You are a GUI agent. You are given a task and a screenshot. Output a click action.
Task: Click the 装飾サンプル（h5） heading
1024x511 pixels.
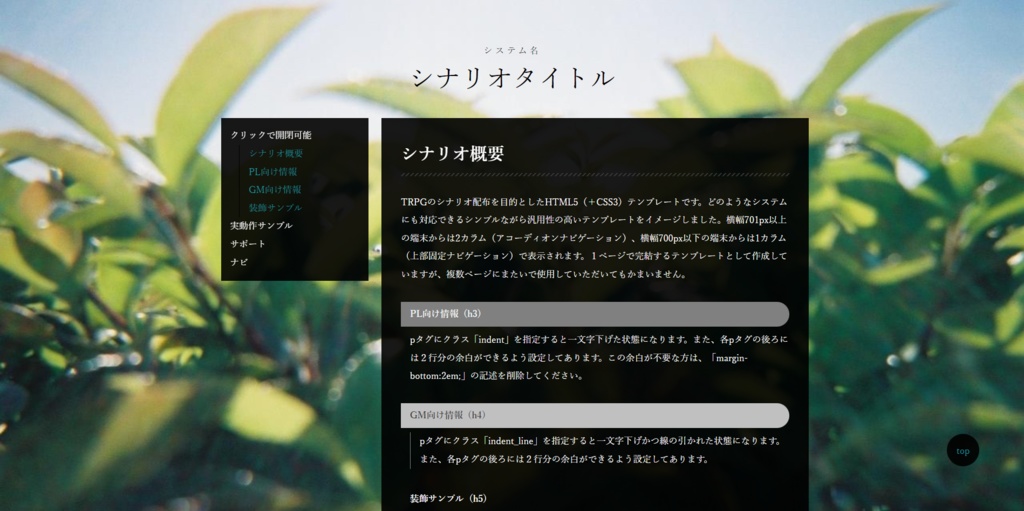[448, 498]
